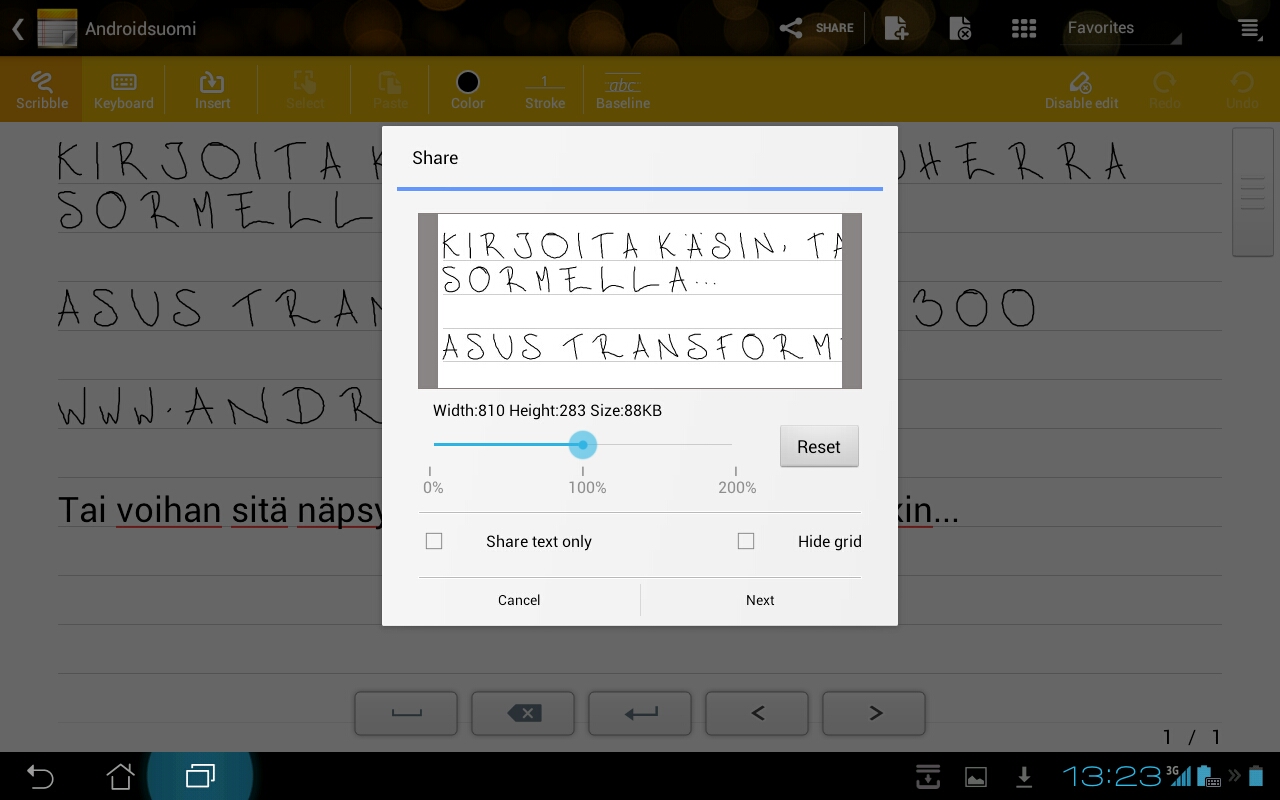Screen dimensions: 1280x800
Task: Open the Recent apps button
Action: pos(200,776)
